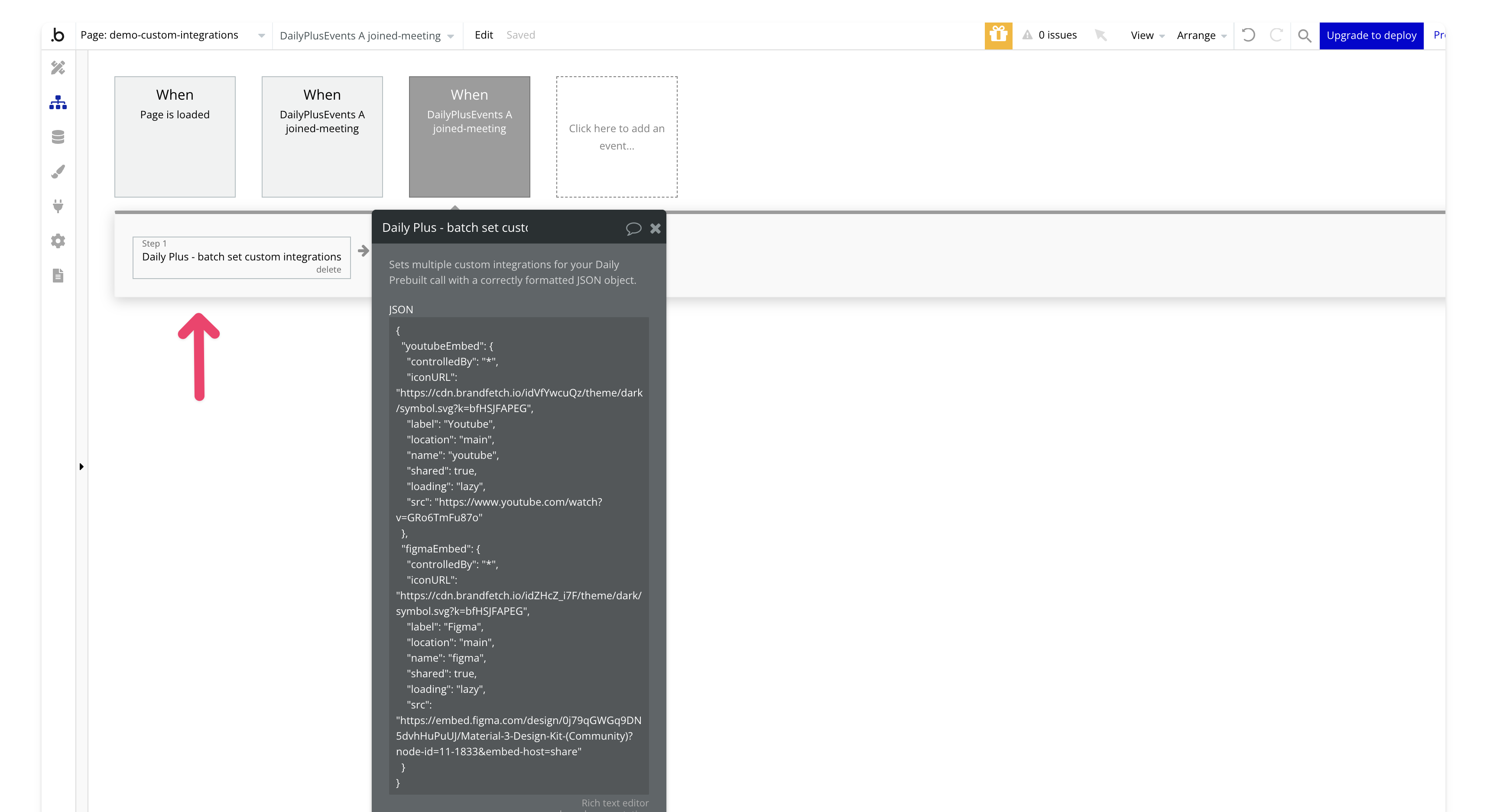1487x812 pixels.
Task: Click the search magnifier icon
Action: coord(1304,36)
